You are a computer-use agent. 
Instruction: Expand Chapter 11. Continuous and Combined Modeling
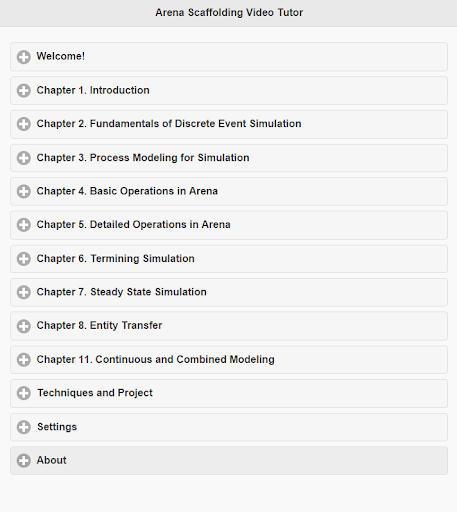pyautogui.click(x=229, y=360)
